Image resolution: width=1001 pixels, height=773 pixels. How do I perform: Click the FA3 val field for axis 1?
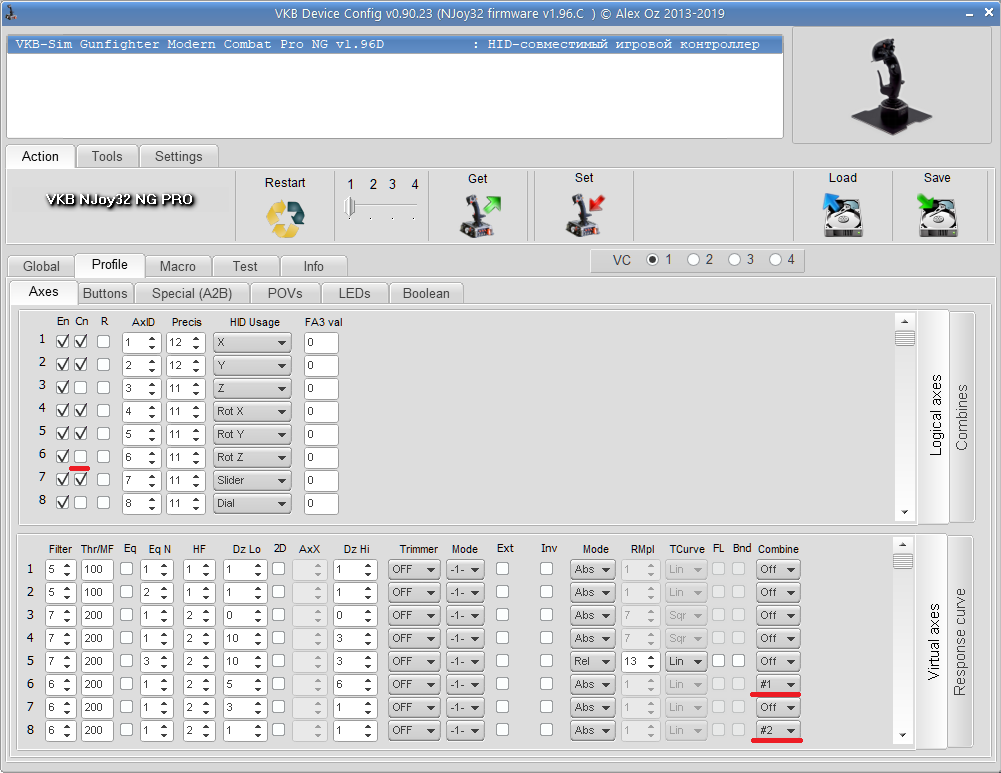click(x=321, y=343)
